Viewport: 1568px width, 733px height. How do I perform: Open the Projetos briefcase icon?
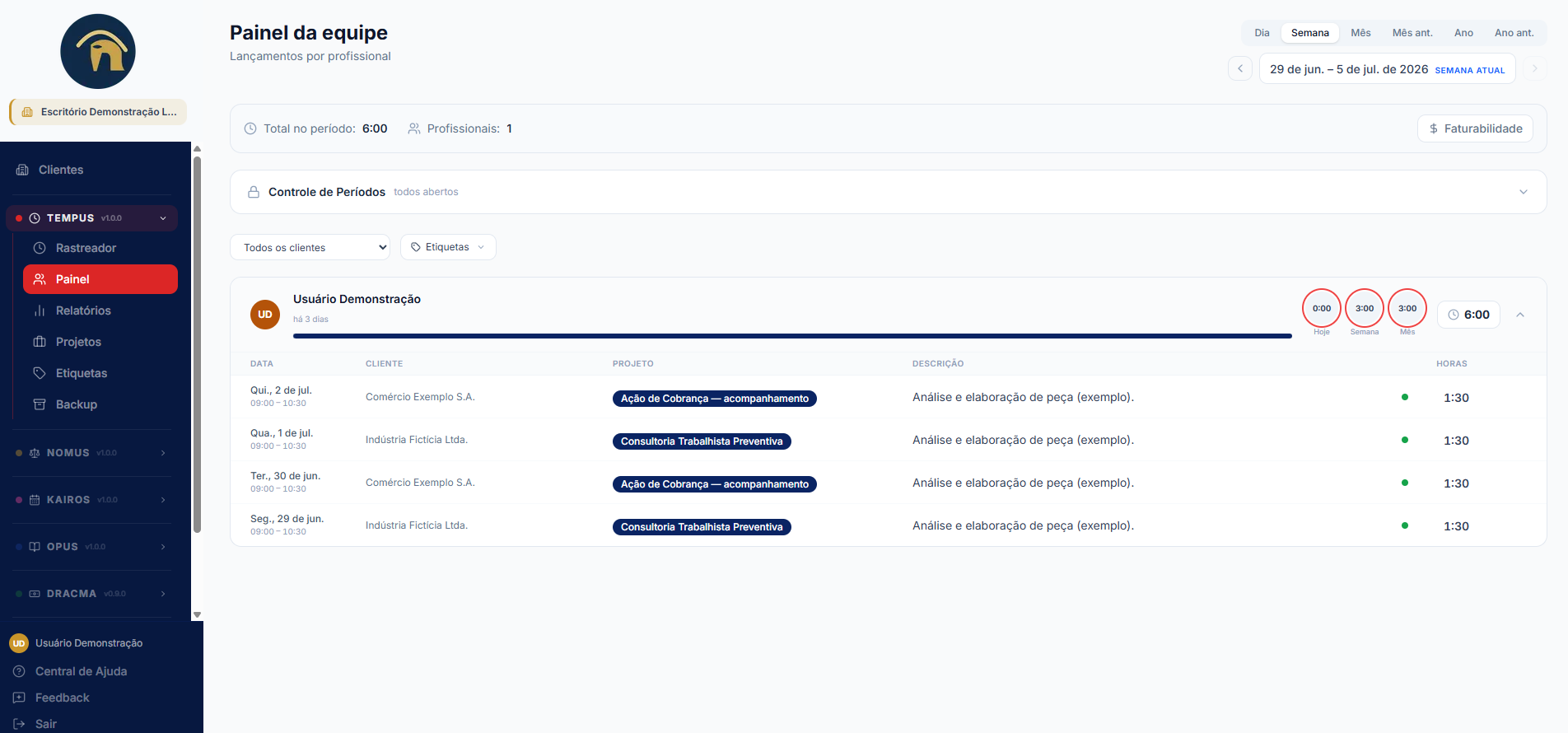coord(40,342)
